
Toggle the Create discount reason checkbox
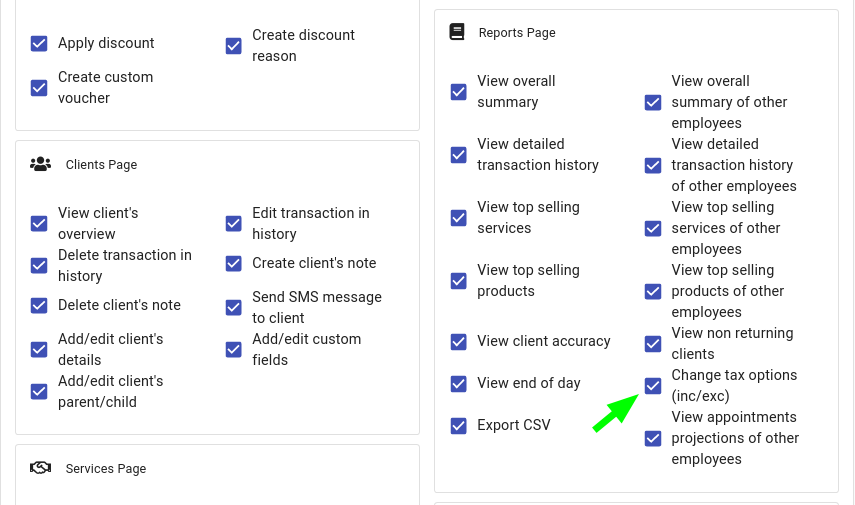coord(233,46)
